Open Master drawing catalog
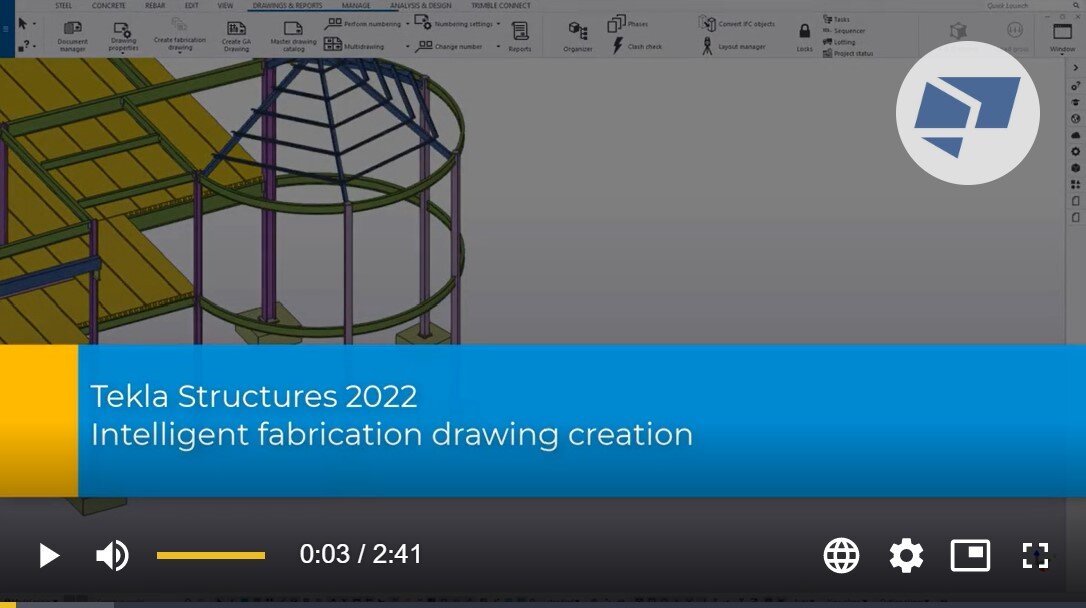The height and width of the screenshot is (608, 1086). point(294,36)
